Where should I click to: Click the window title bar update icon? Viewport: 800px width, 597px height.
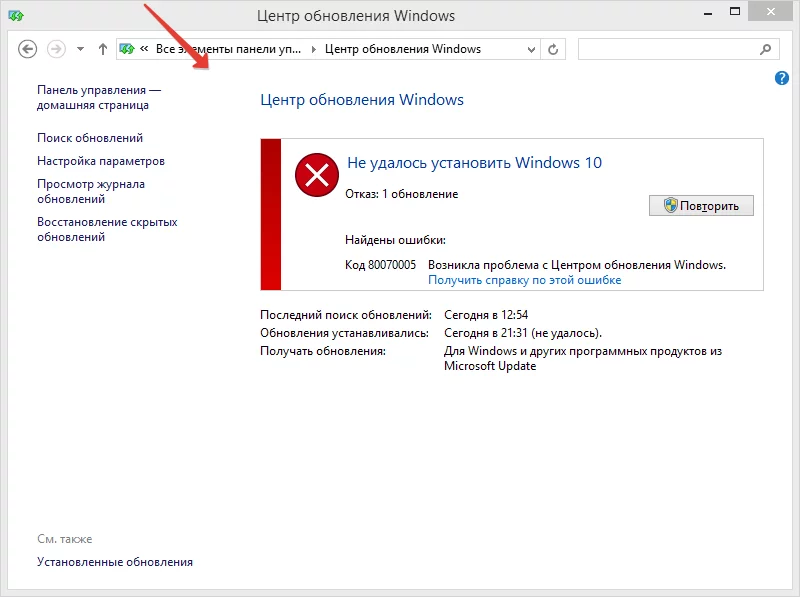pos(16,16)
